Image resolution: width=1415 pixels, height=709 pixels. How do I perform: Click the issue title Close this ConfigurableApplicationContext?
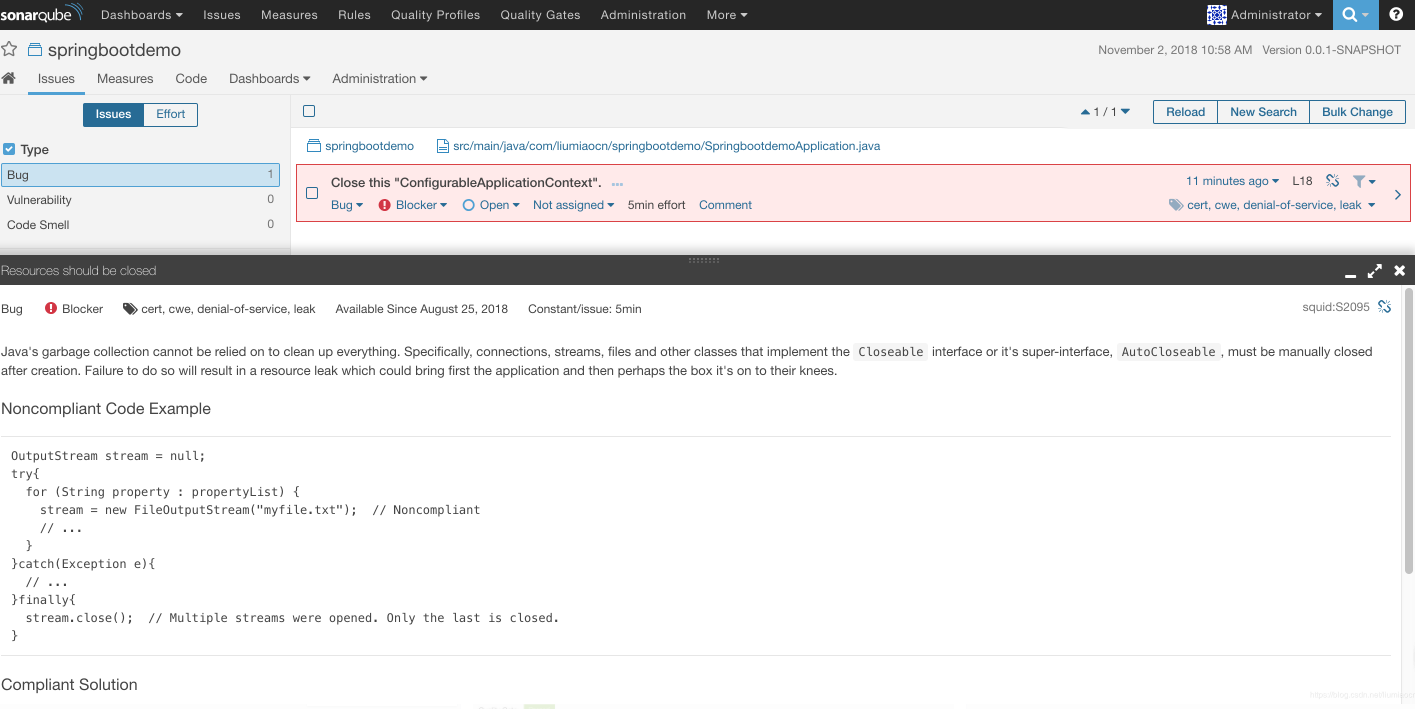point(466,183)
